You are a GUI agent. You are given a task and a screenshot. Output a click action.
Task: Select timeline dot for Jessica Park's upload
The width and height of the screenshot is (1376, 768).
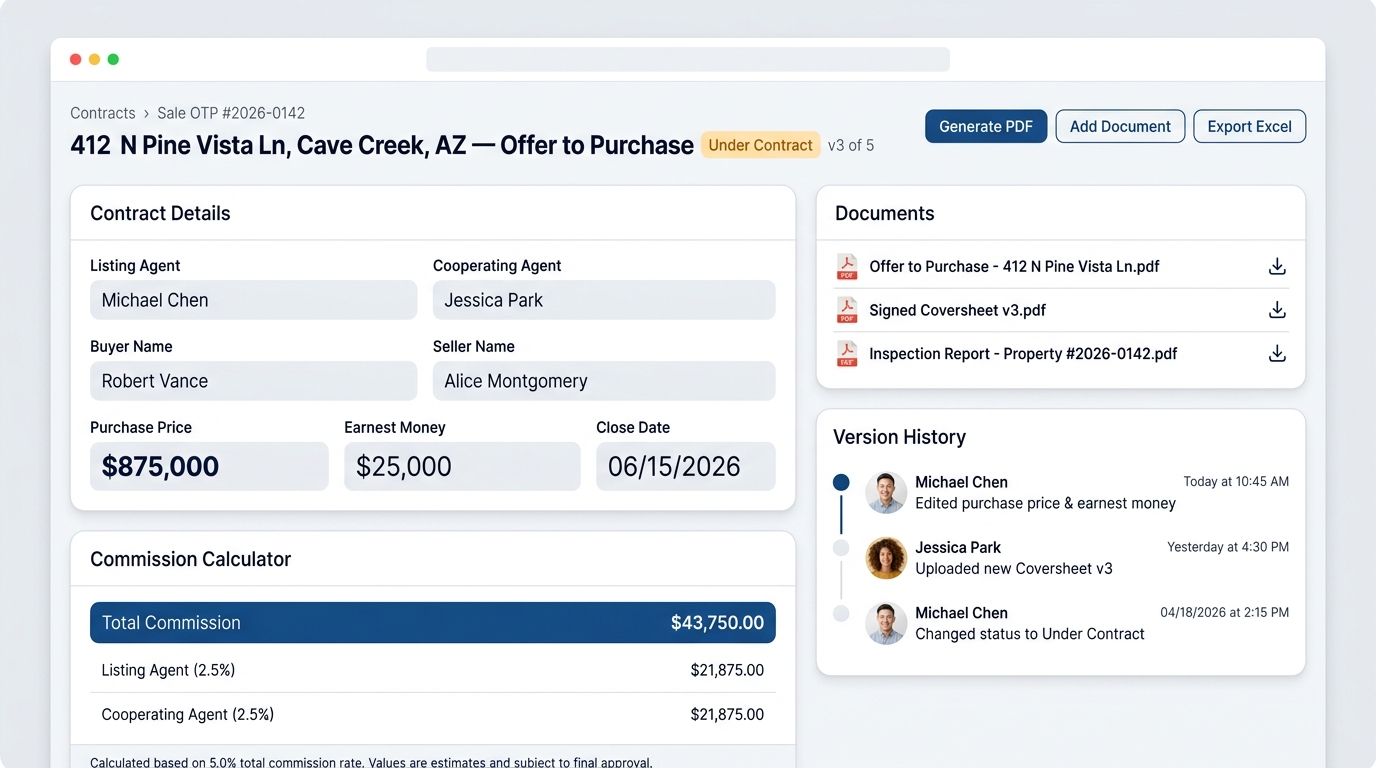pos(841,548)
